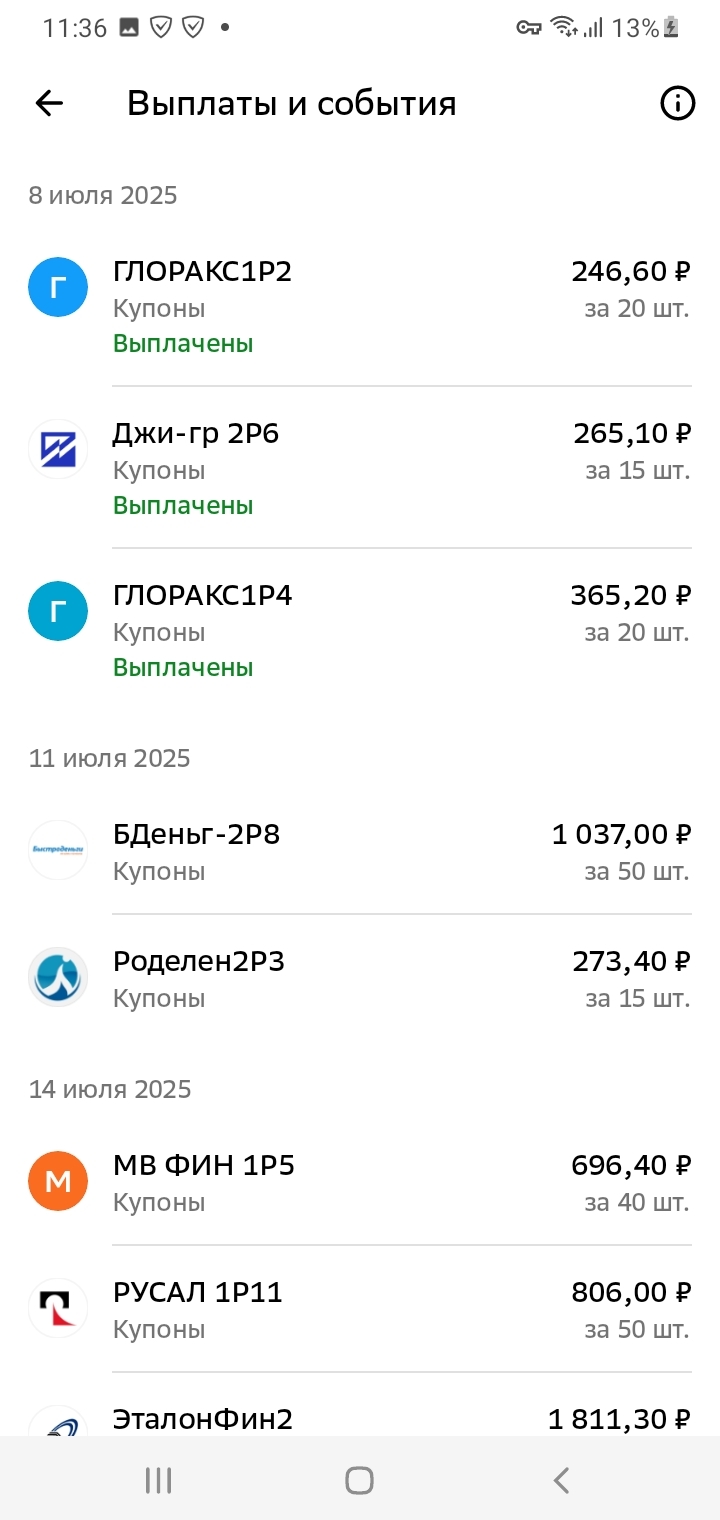Tap the БДеньг-2Р8 issuer logo
Image resolution: width=720 pixels, height=1520 pixels.
[58, 850]
